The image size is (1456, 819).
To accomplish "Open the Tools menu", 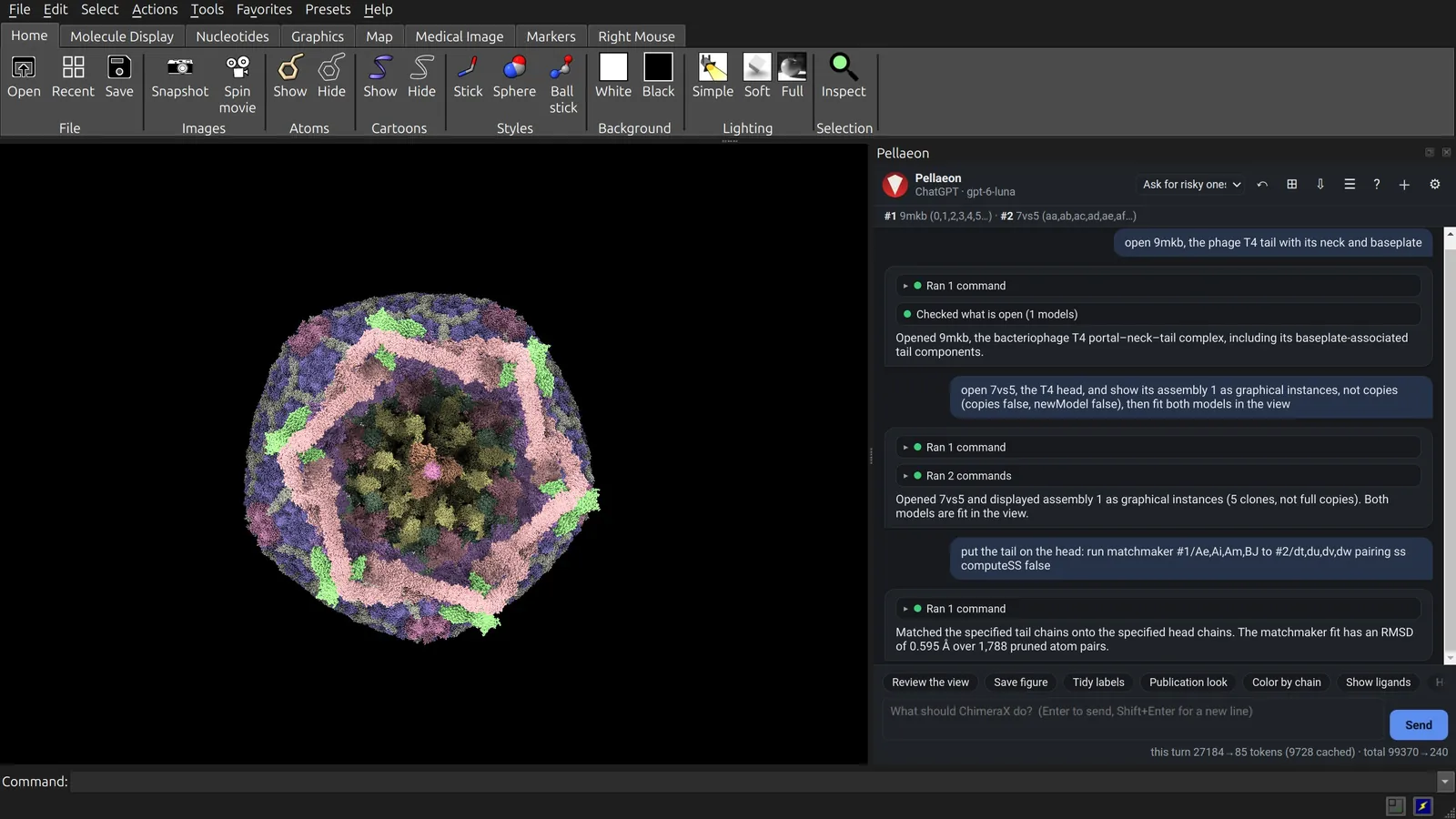I will (207, 9).
